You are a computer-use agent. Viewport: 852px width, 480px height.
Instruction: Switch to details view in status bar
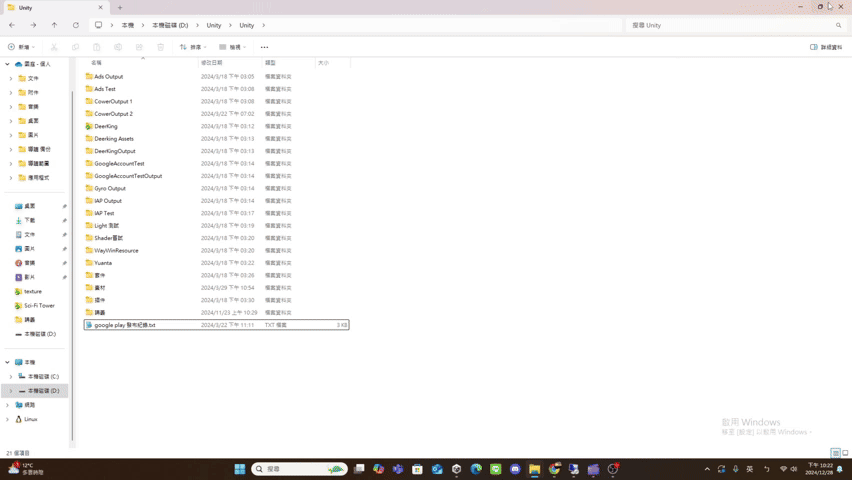pyautogui.click(x=836, y=453)
